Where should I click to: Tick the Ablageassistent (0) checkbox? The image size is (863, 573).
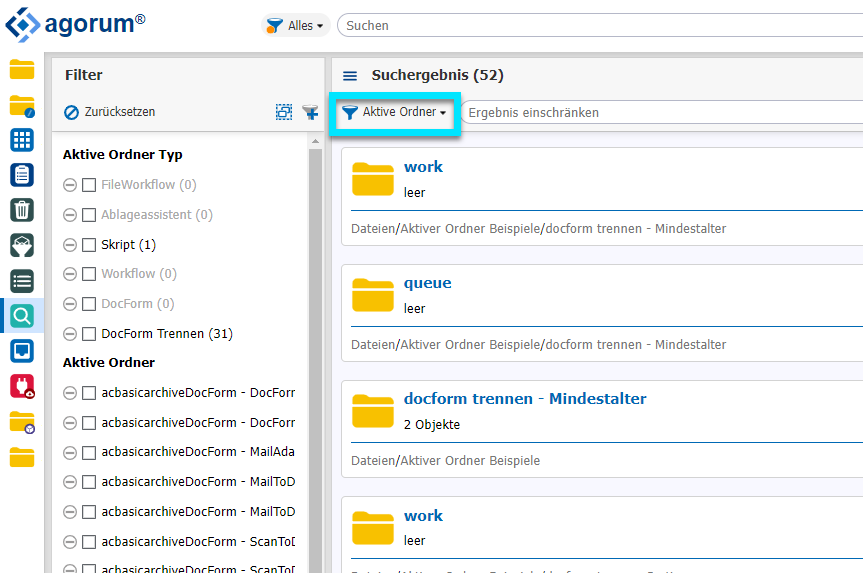89,215
